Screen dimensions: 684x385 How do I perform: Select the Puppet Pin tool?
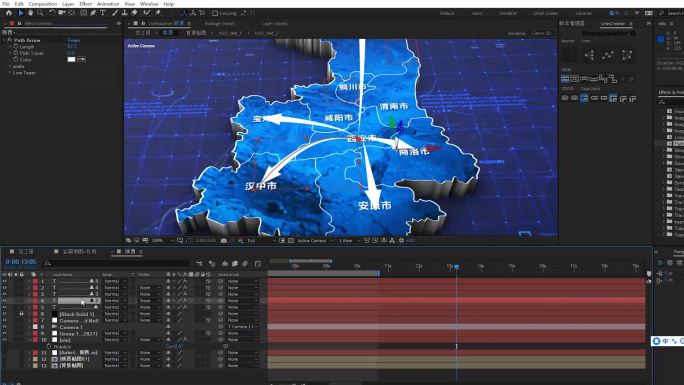coord(158,13)
